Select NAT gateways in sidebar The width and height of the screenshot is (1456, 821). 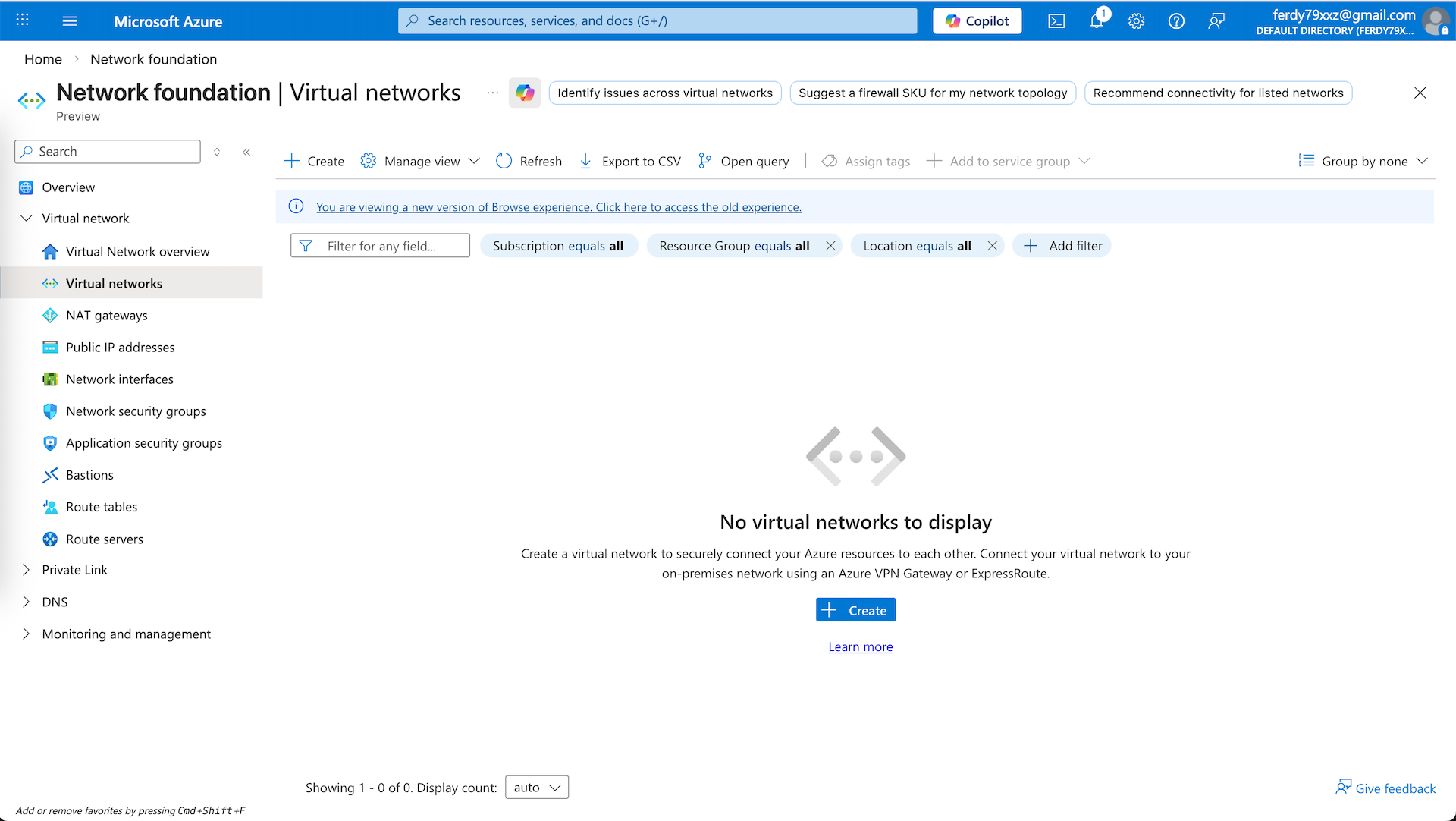point(106,316)
